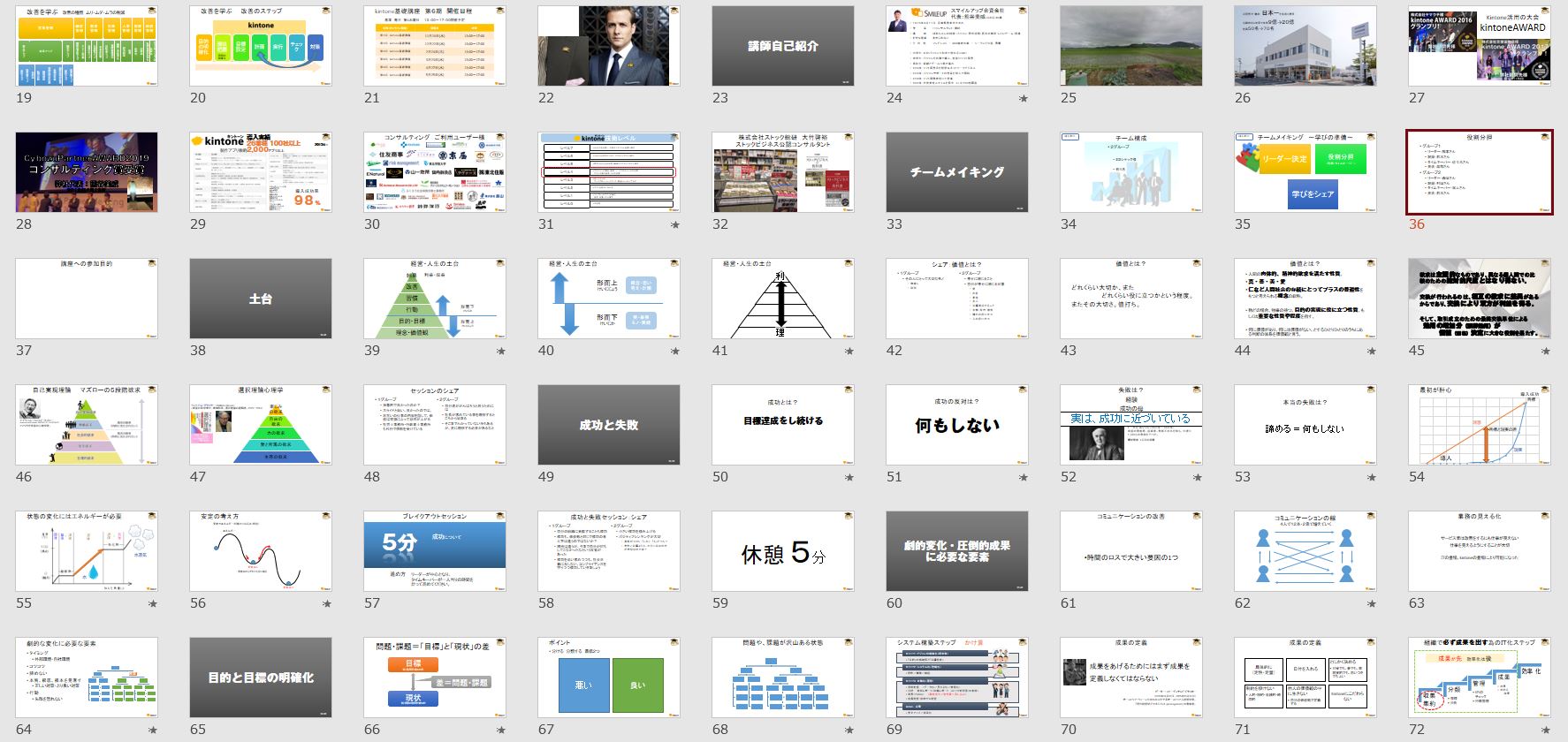This screenshot has width=1568, height=742.
Task: Select the ブレイクアウトセッション slide 57
Action: click(435, 551)
